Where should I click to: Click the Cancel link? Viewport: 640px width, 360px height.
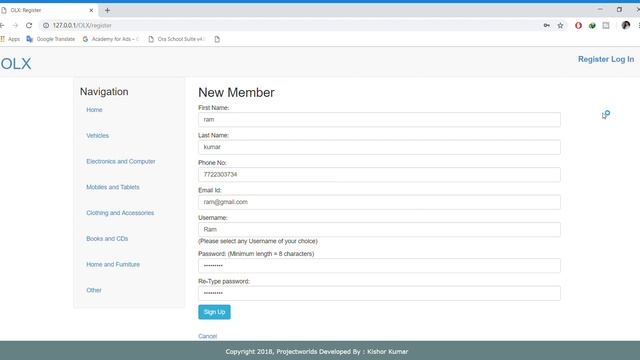207,336
